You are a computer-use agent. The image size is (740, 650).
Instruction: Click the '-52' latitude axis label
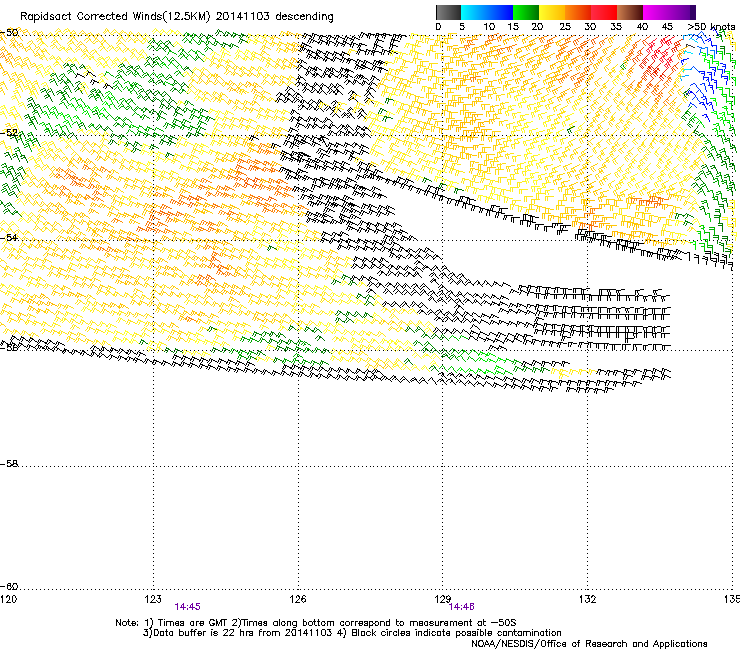9,133
